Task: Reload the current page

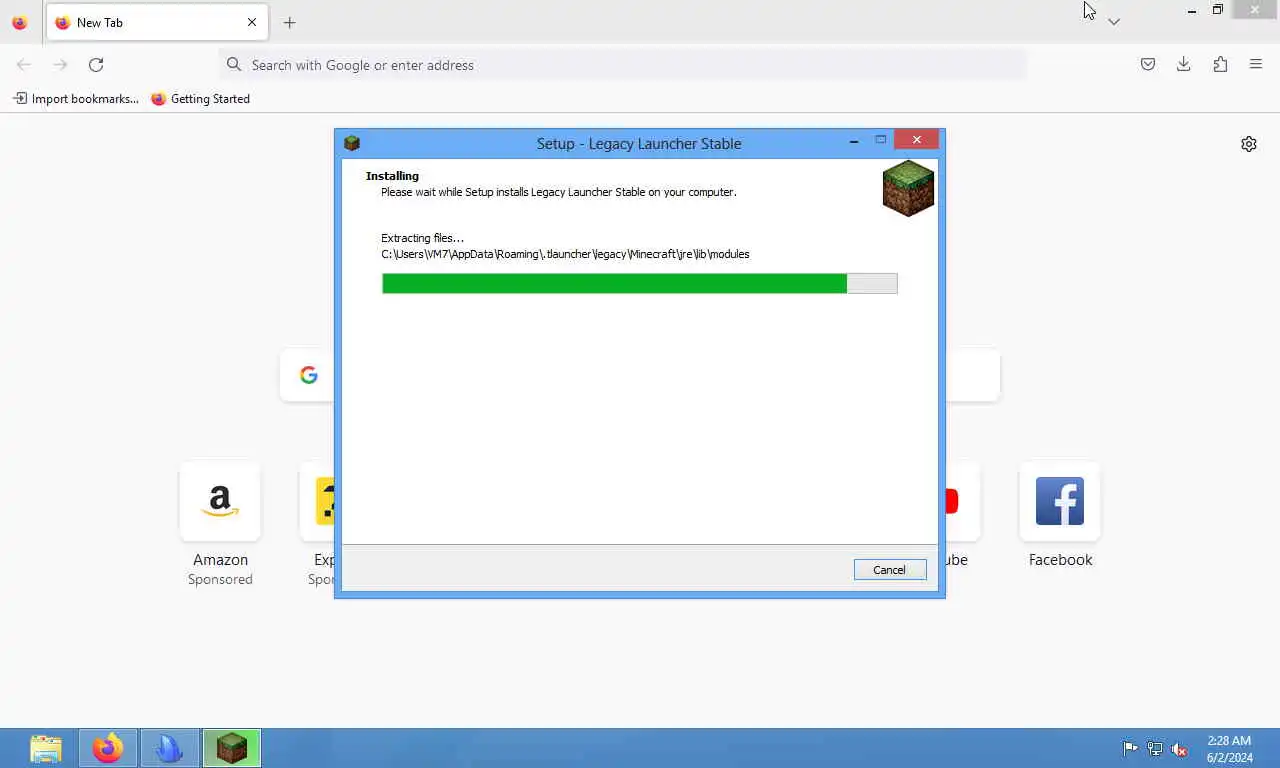Action: coord(96,65)
